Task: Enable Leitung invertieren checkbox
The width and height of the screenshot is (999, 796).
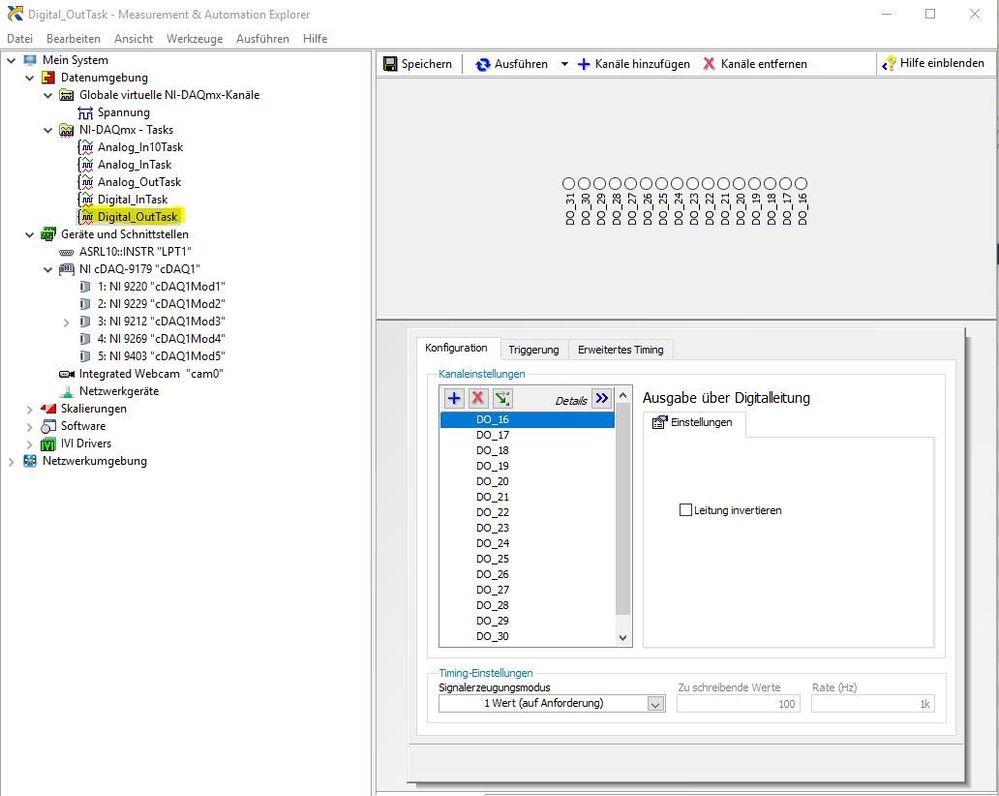Action: tap(686, 510)
